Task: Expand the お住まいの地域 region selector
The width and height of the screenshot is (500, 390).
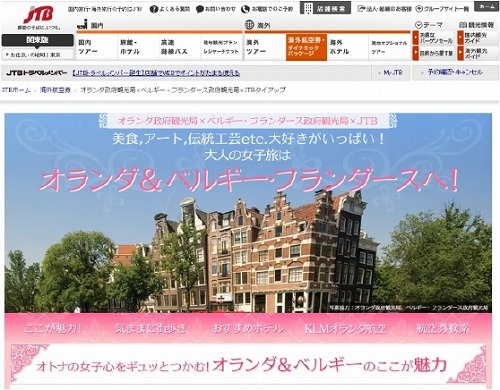Action: tap(37, 54)
